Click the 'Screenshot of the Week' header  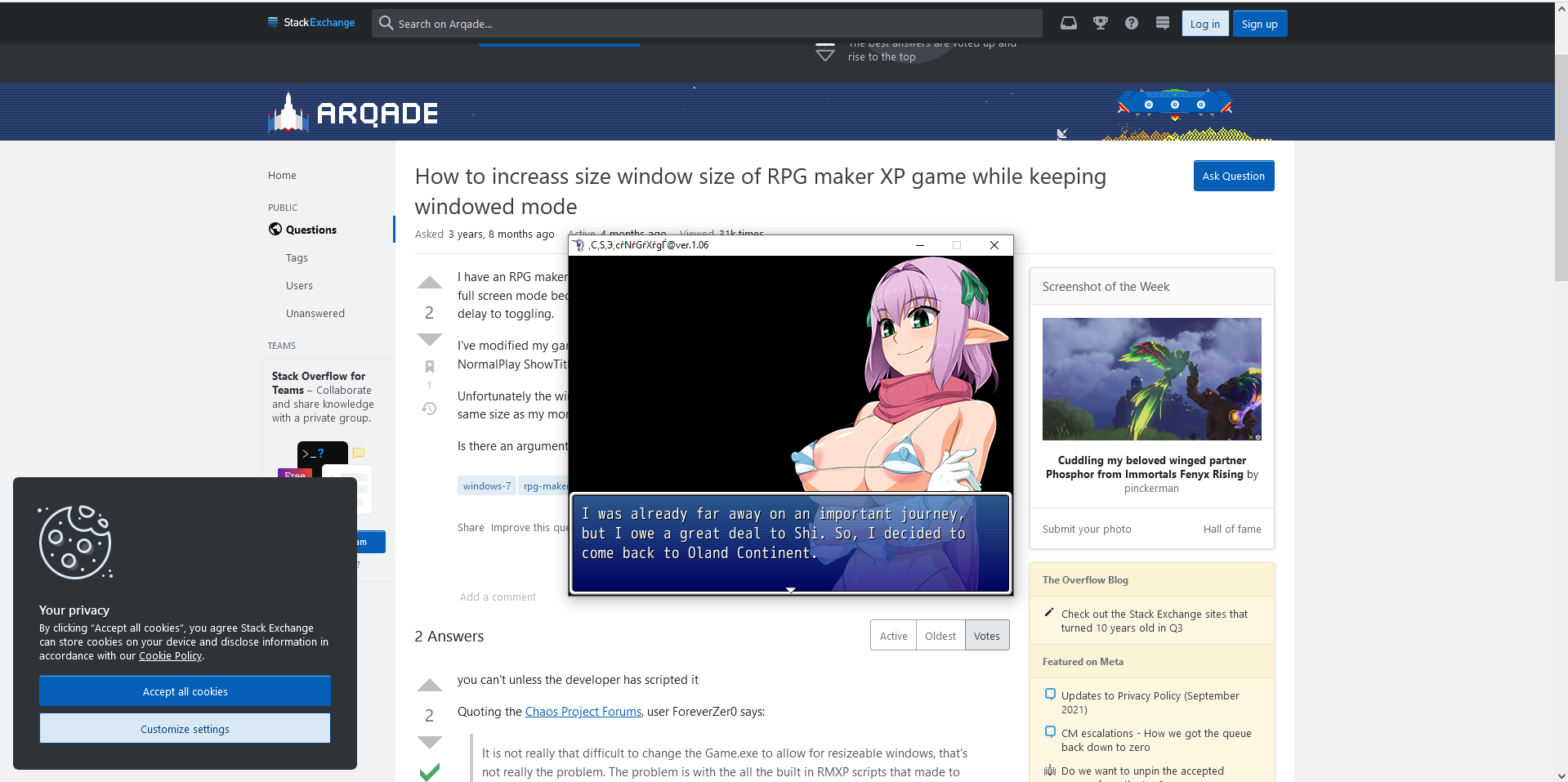coord(1106,287)
